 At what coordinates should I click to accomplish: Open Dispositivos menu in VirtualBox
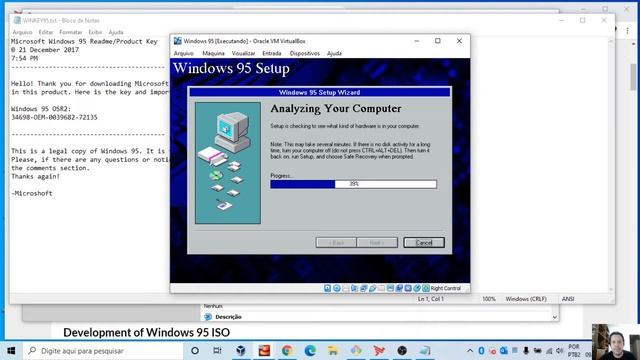pyautogui.click(x=304, y=53)
